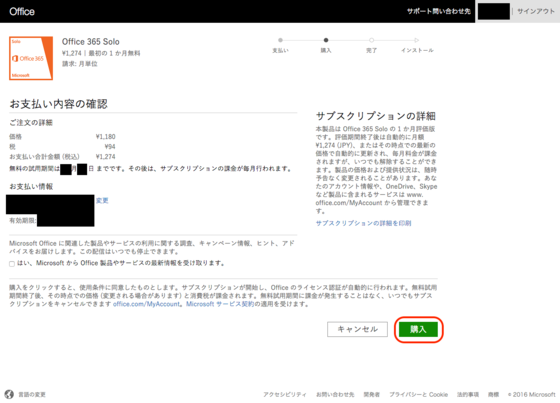
Task: Click the キャンセル cancel button
Action: [x=357, y=329]
